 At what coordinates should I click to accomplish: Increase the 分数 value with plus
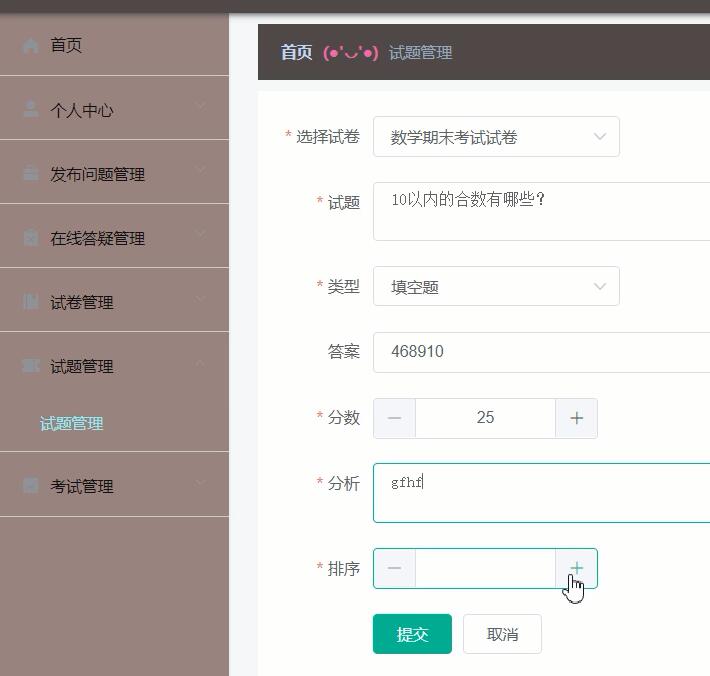point(576,418)
